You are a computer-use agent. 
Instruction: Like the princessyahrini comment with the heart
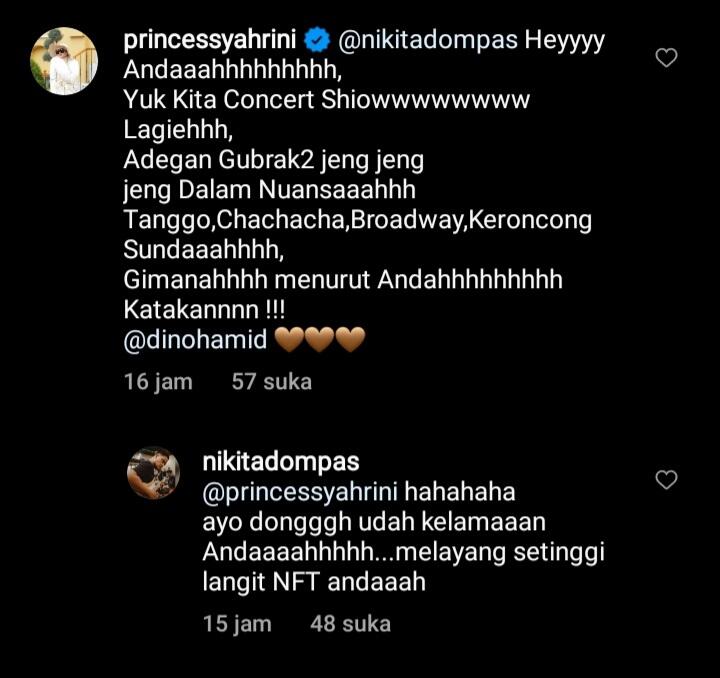[x=666, y=58]
